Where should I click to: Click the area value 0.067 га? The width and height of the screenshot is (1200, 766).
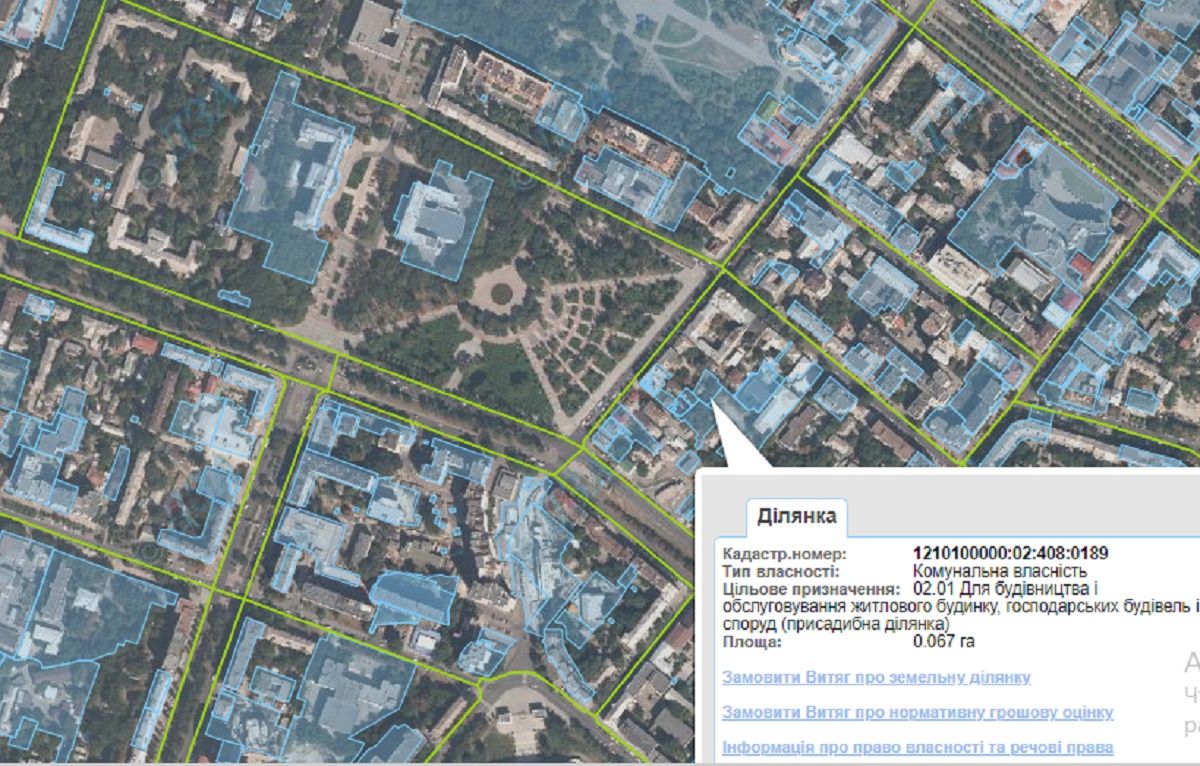tap(943, 640)
